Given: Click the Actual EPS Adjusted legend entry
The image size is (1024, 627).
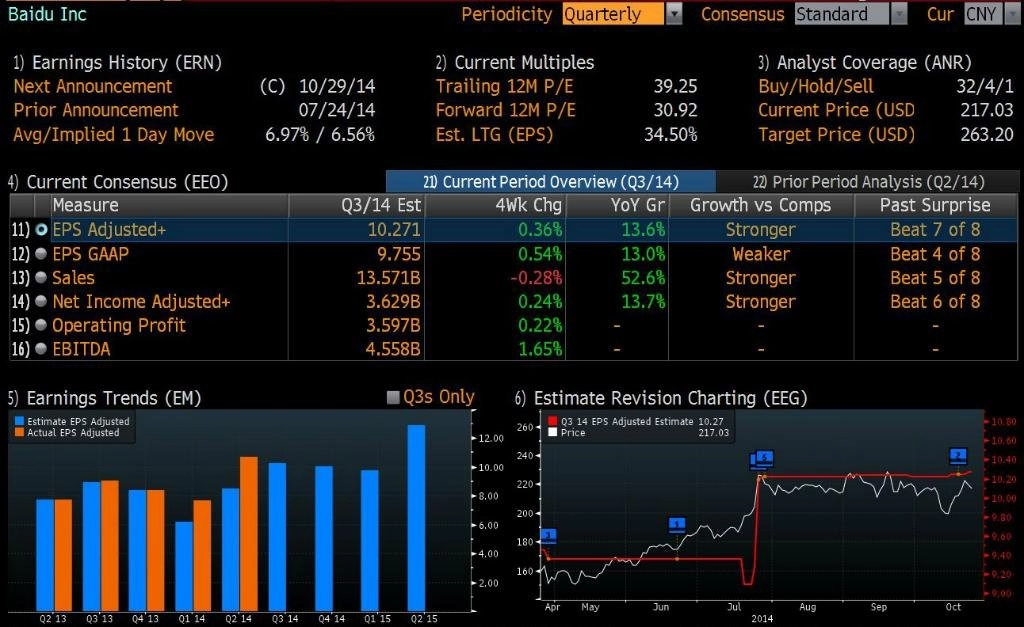Looking at the screenshot, I should coord(67,432).
